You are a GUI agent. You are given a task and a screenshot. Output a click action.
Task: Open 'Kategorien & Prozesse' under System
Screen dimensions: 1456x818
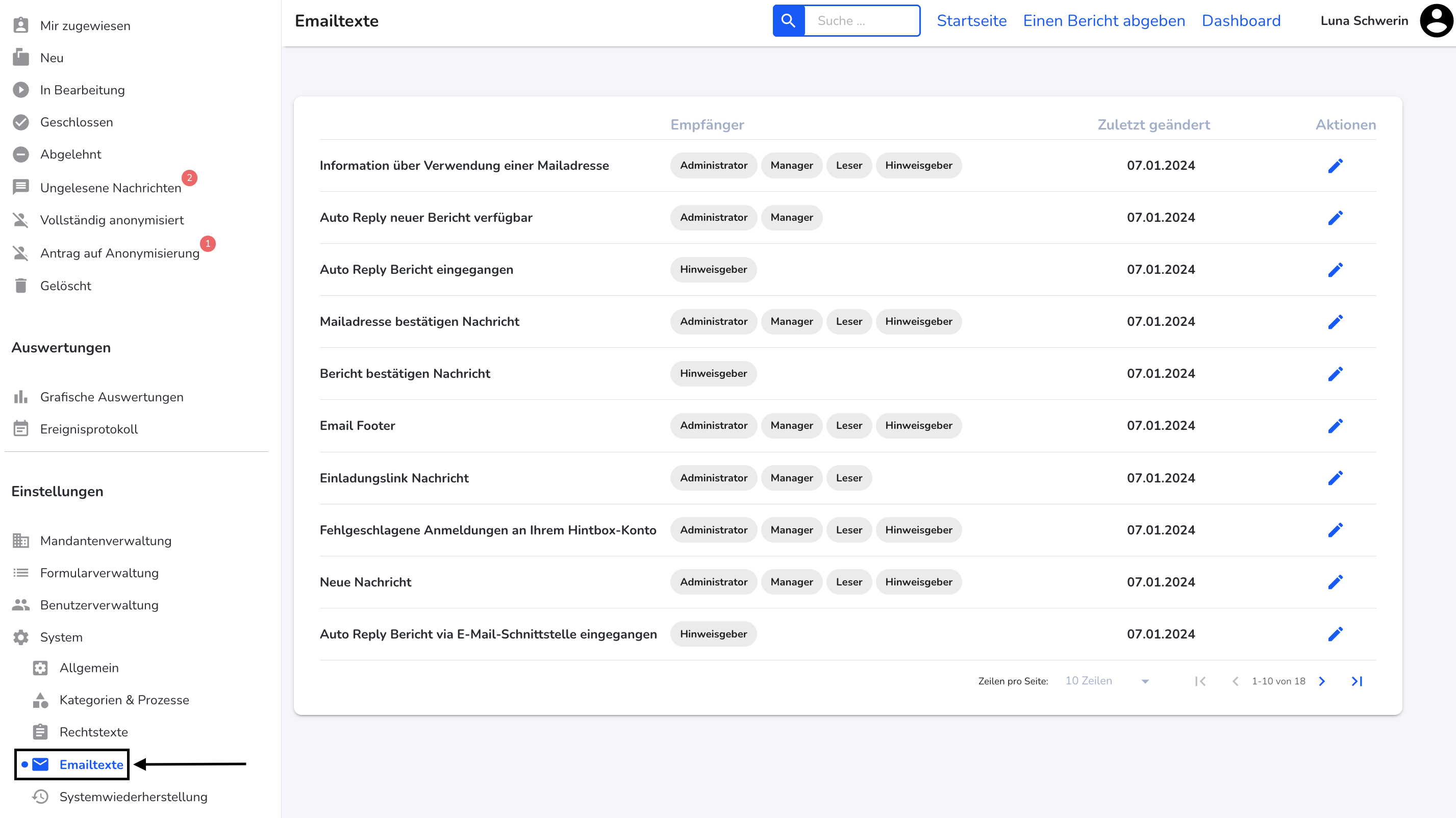[124, 700]
